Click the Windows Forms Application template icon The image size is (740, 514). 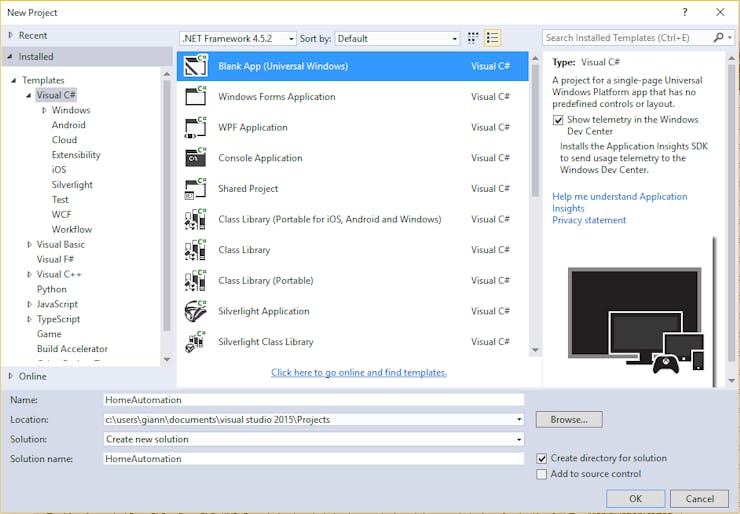[195, 96]
